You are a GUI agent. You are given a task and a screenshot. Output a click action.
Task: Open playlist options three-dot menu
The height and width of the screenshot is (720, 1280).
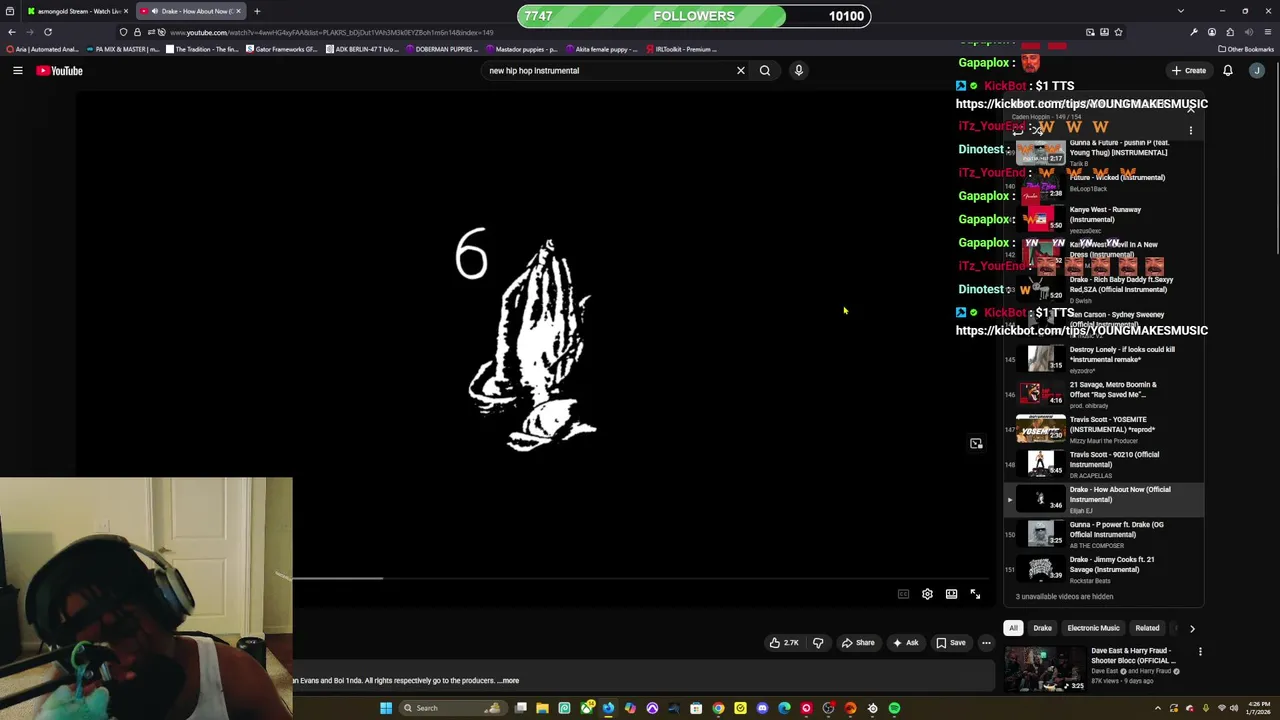tap(1191, 130)
